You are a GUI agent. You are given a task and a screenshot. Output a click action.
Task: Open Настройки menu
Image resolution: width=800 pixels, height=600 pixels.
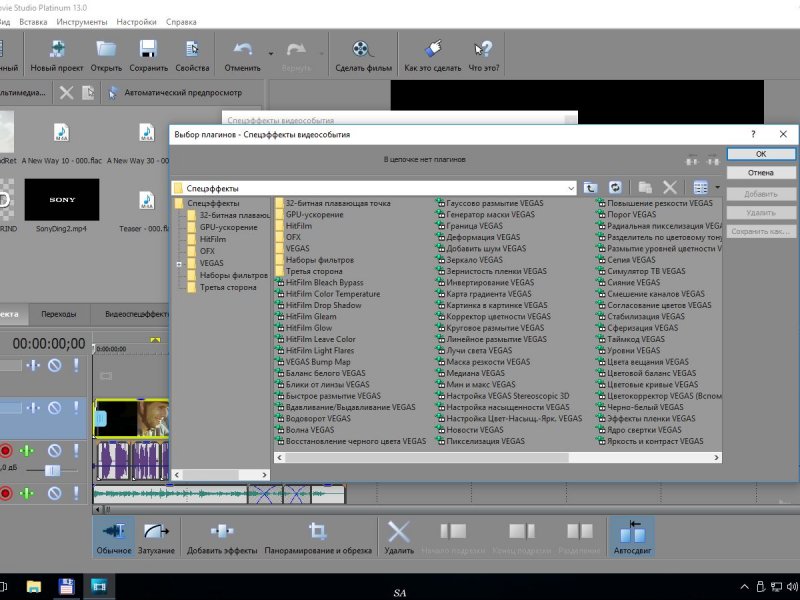(136, 22)
